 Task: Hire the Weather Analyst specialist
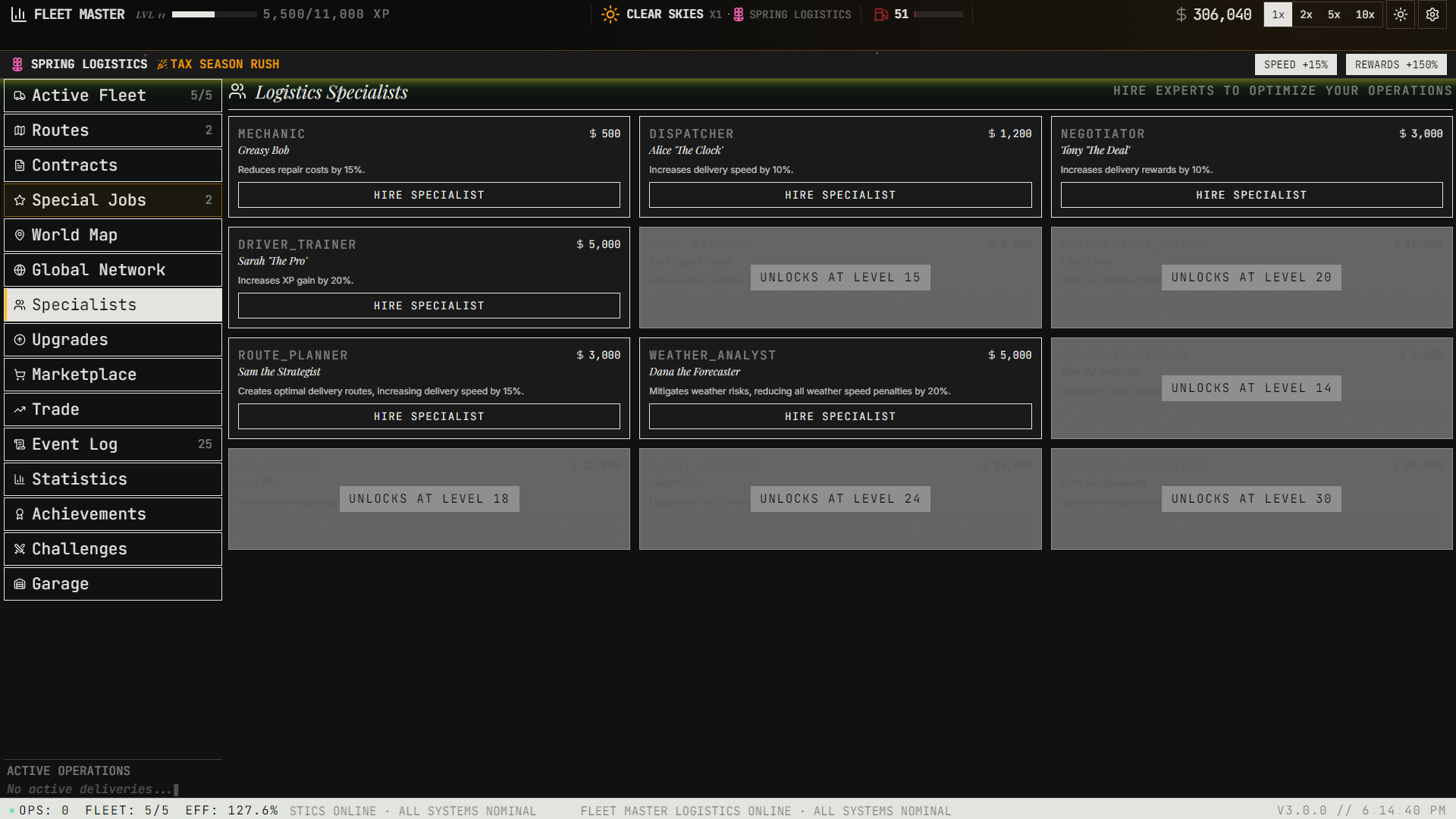click(839, 416)
